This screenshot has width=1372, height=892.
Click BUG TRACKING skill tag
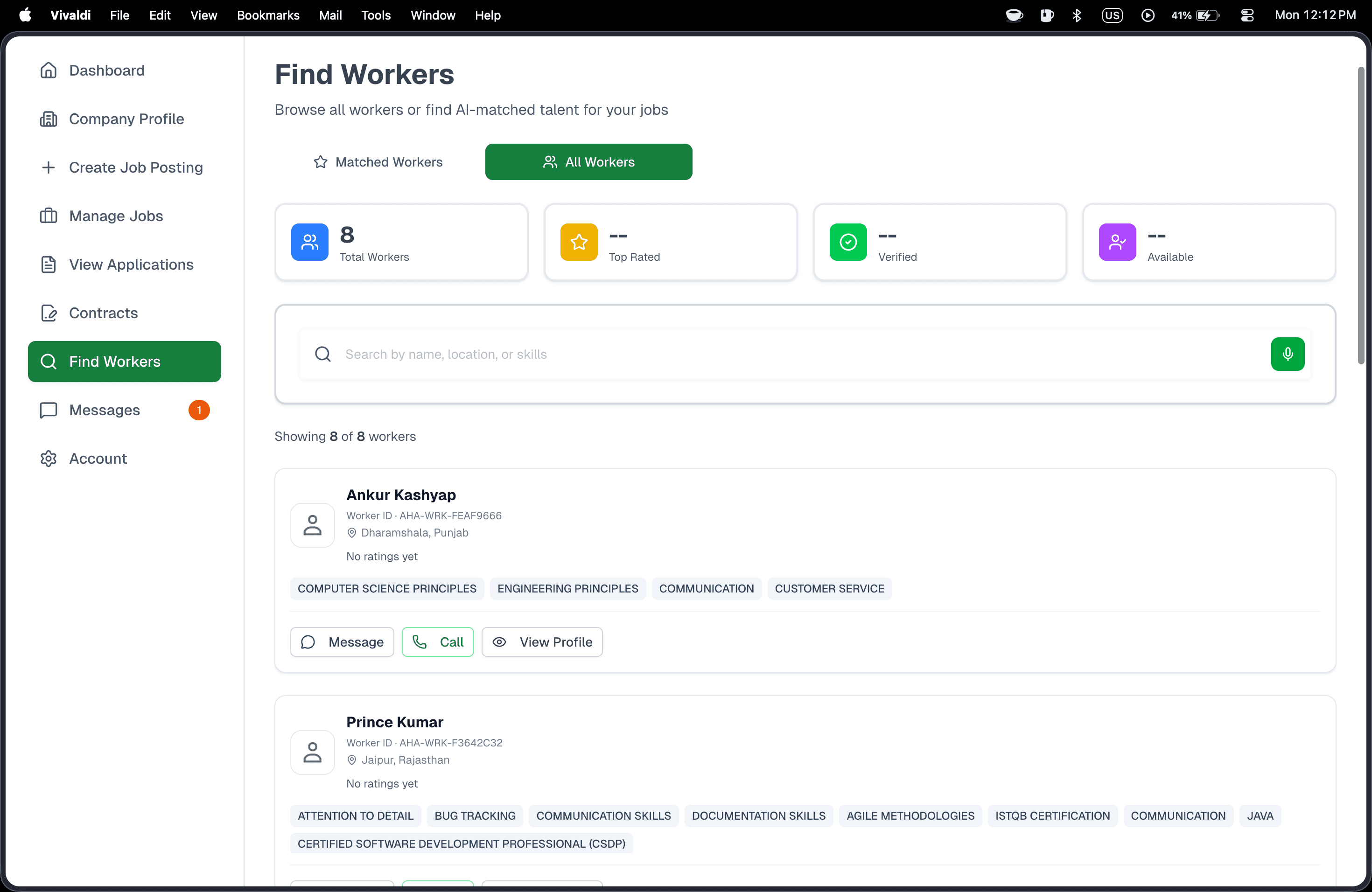(475, 816)
